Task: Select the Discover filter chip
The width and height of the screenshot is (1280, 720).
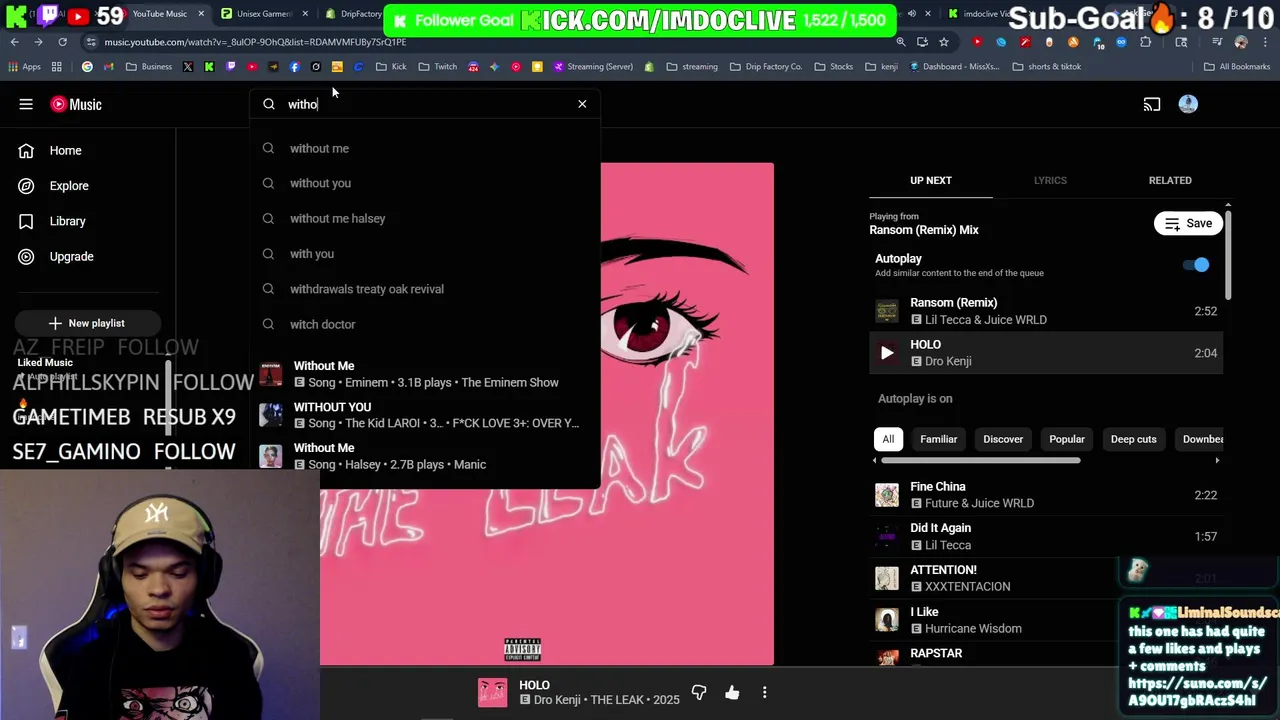Action: click(1003, 439)
